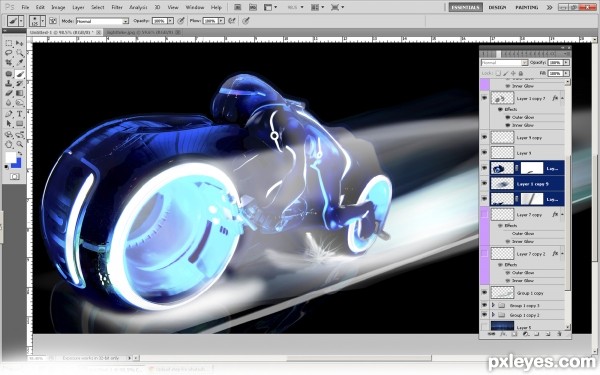Open the options bar Opacity slider arrow

coord(170,21)
